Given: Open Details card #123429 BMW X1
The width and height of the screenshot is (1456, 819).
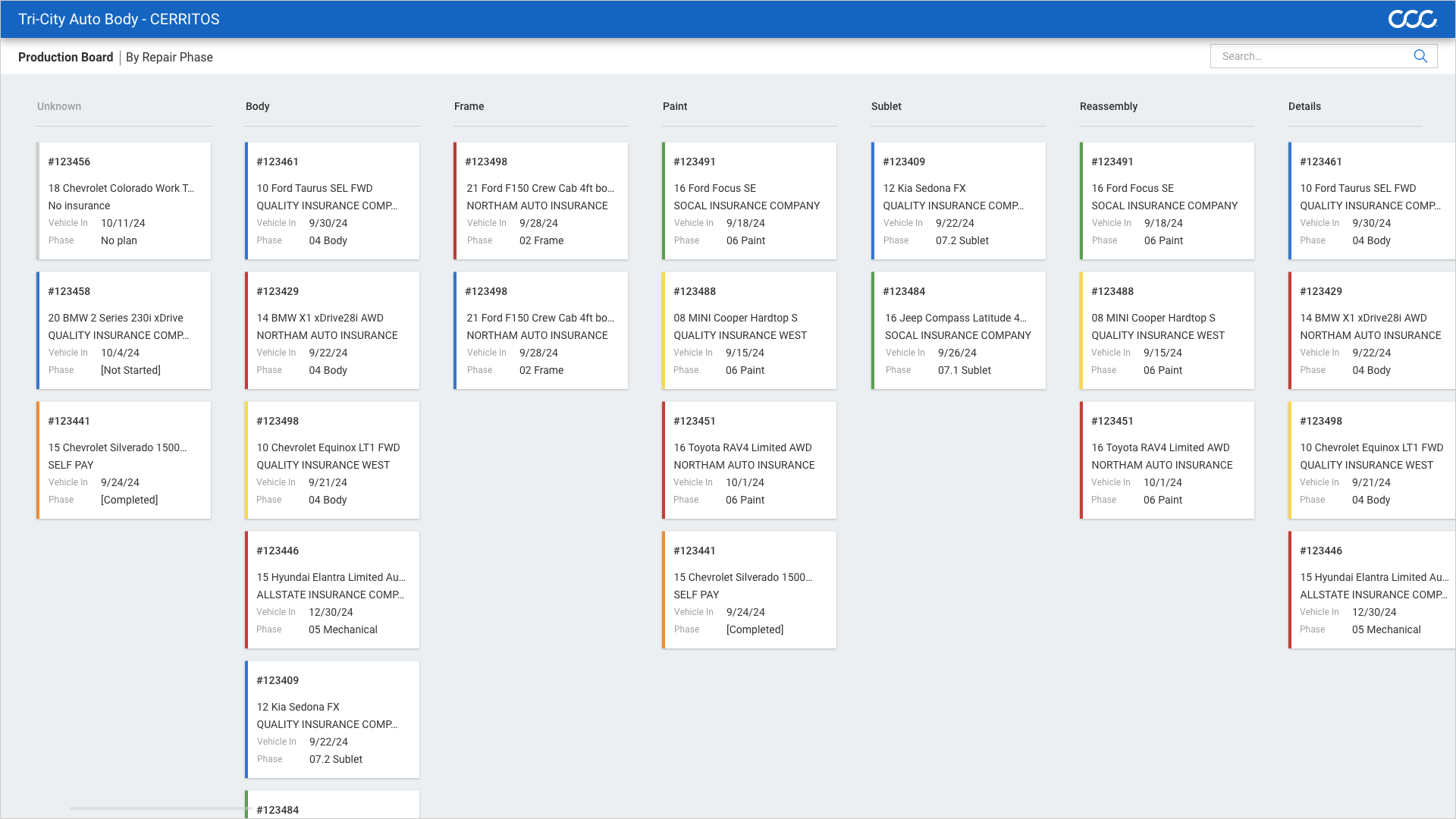Looking at the screenshot, I should (x=1372, y=331).
